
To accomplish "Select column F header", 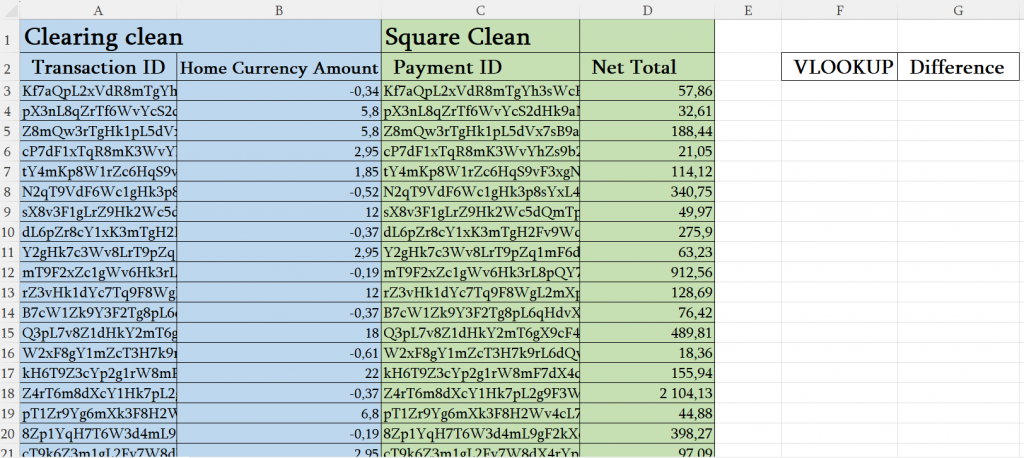I will pos(838,9).
